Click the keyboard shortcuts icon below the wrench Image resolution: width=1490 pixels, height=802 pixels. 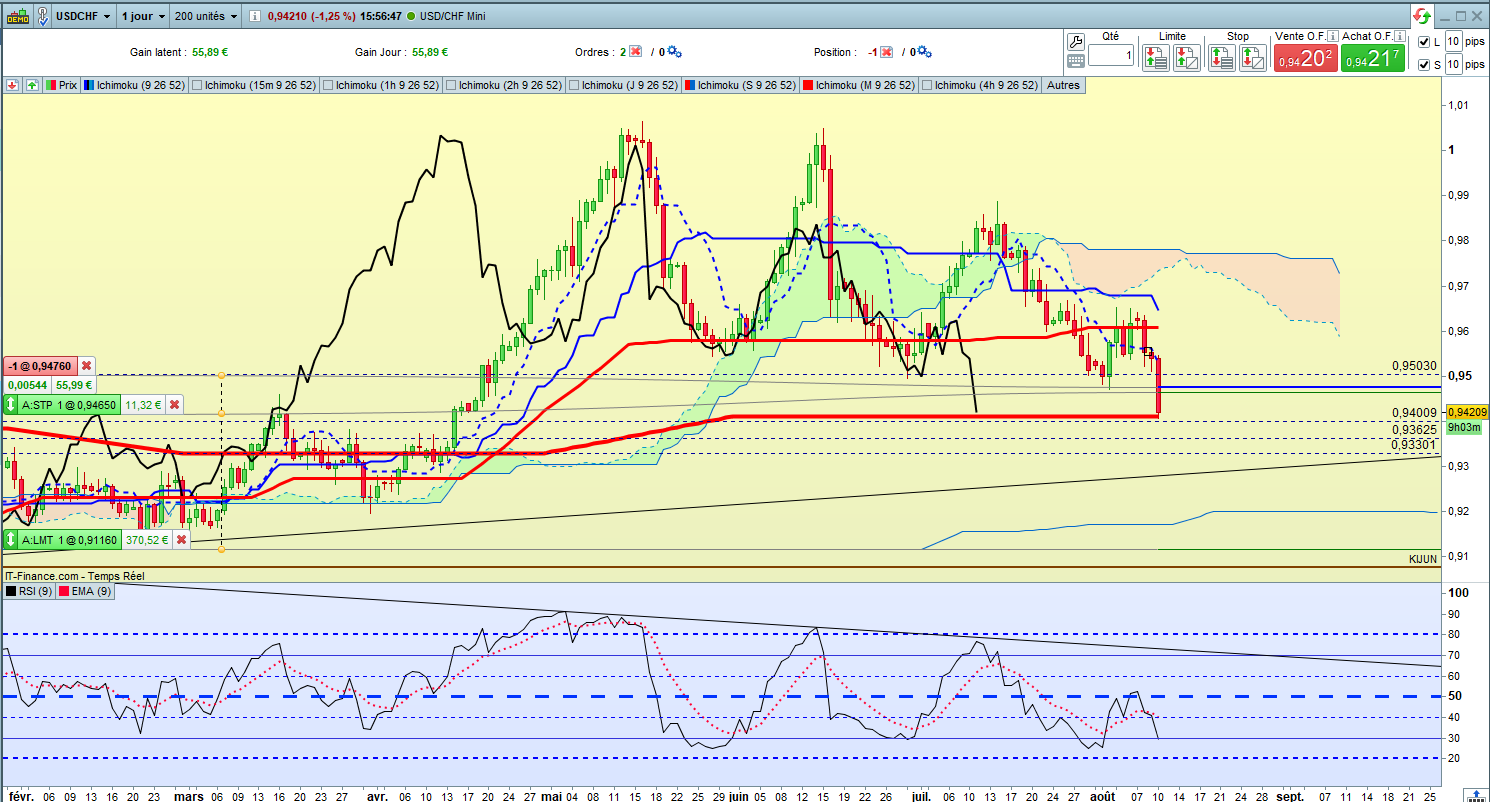[1076, 60]
